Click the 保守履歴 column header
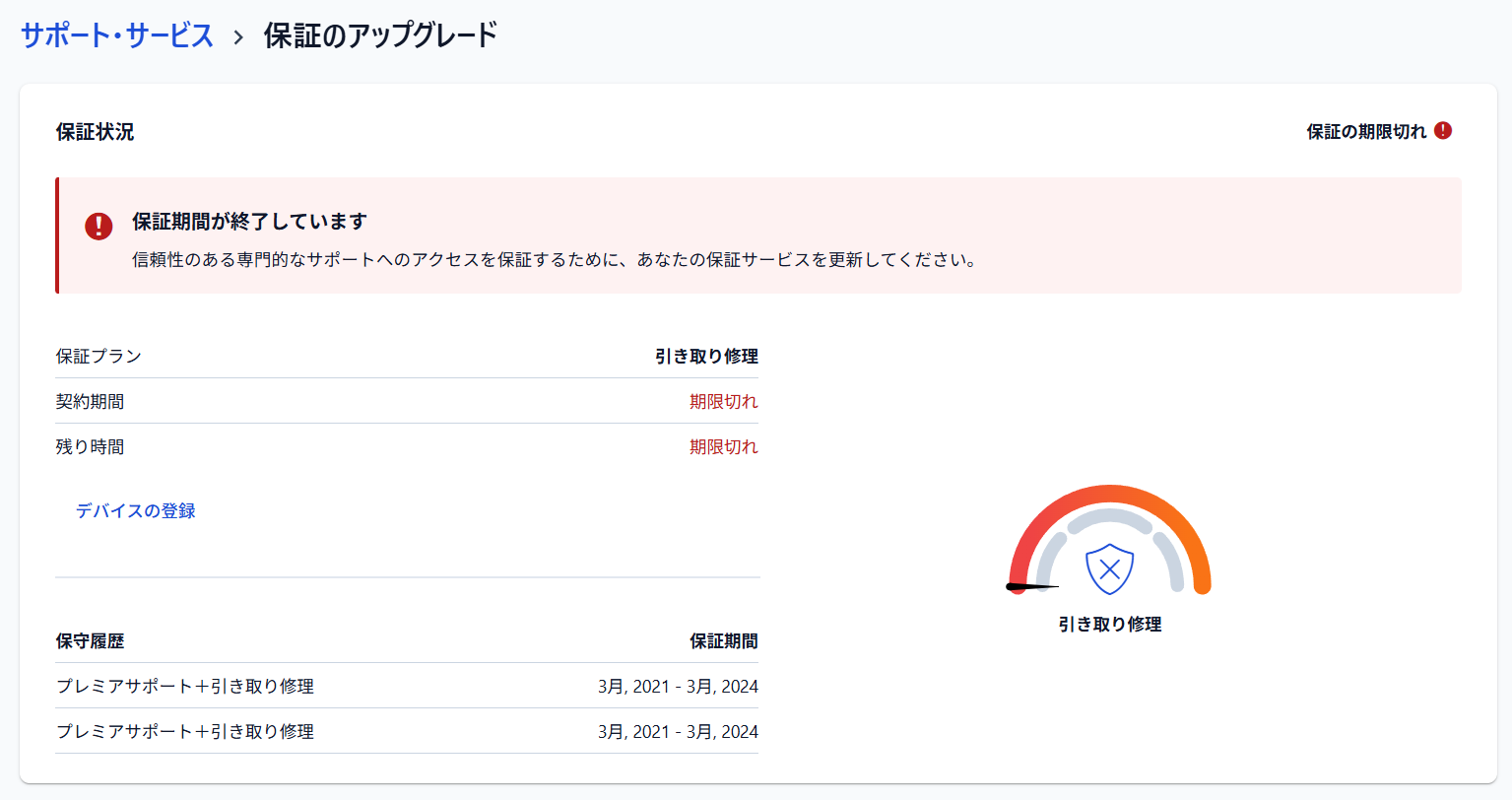 (90, 640)
